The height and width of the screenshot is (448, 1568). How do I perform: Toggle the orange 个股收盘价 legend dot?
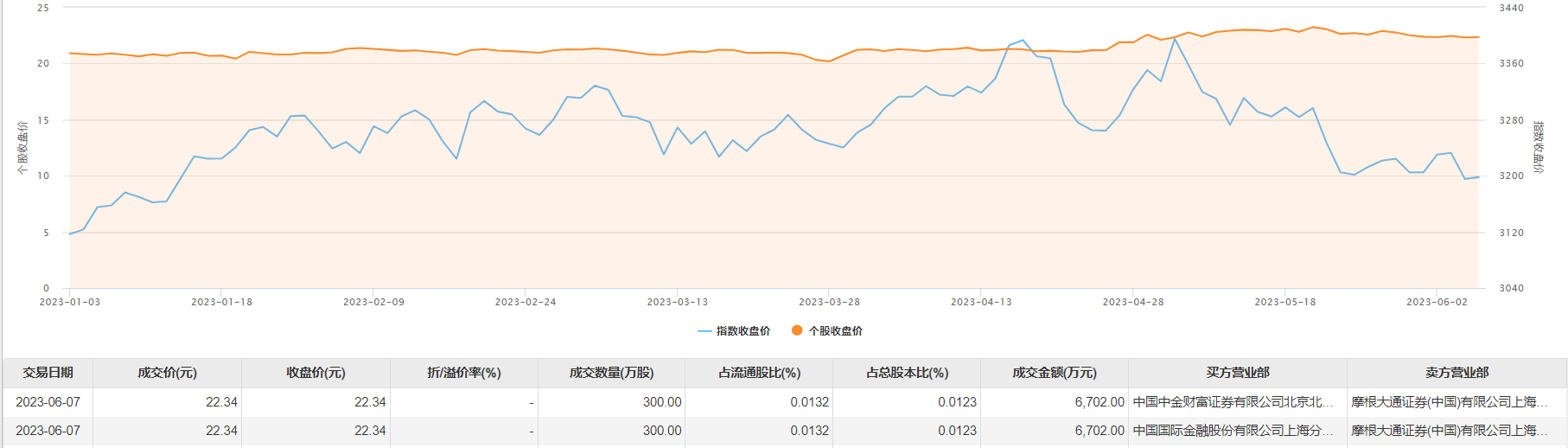(797, 330)
